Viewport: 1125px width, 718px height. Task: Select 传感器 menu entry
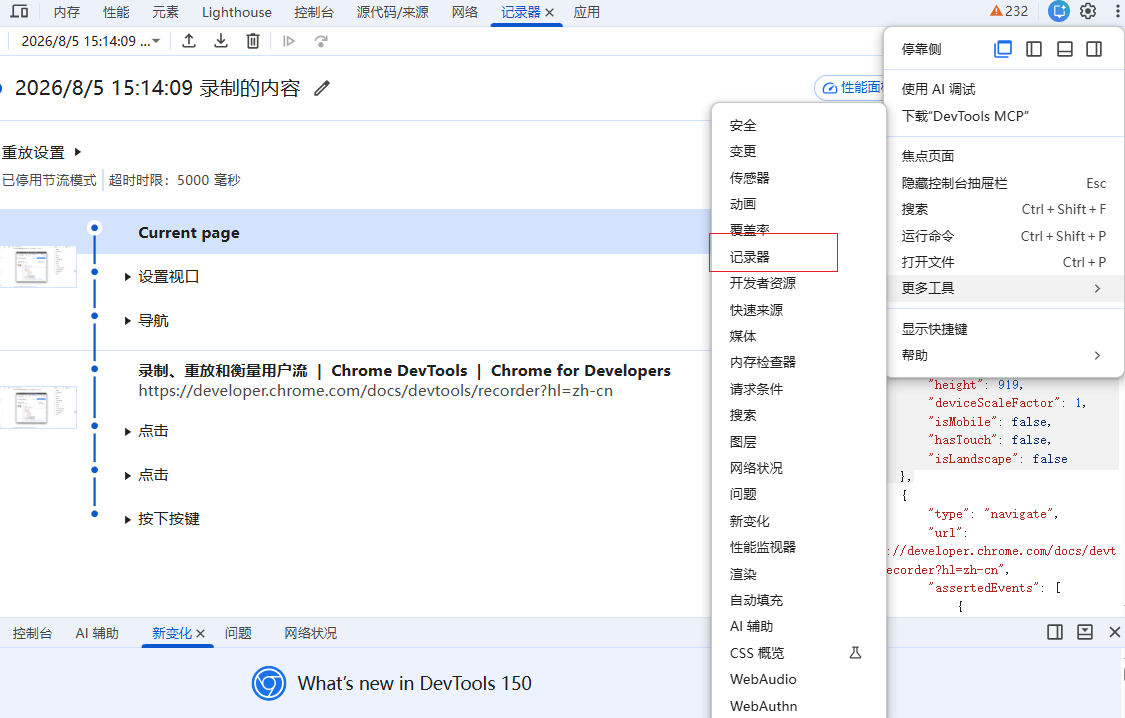coord(799,178)
